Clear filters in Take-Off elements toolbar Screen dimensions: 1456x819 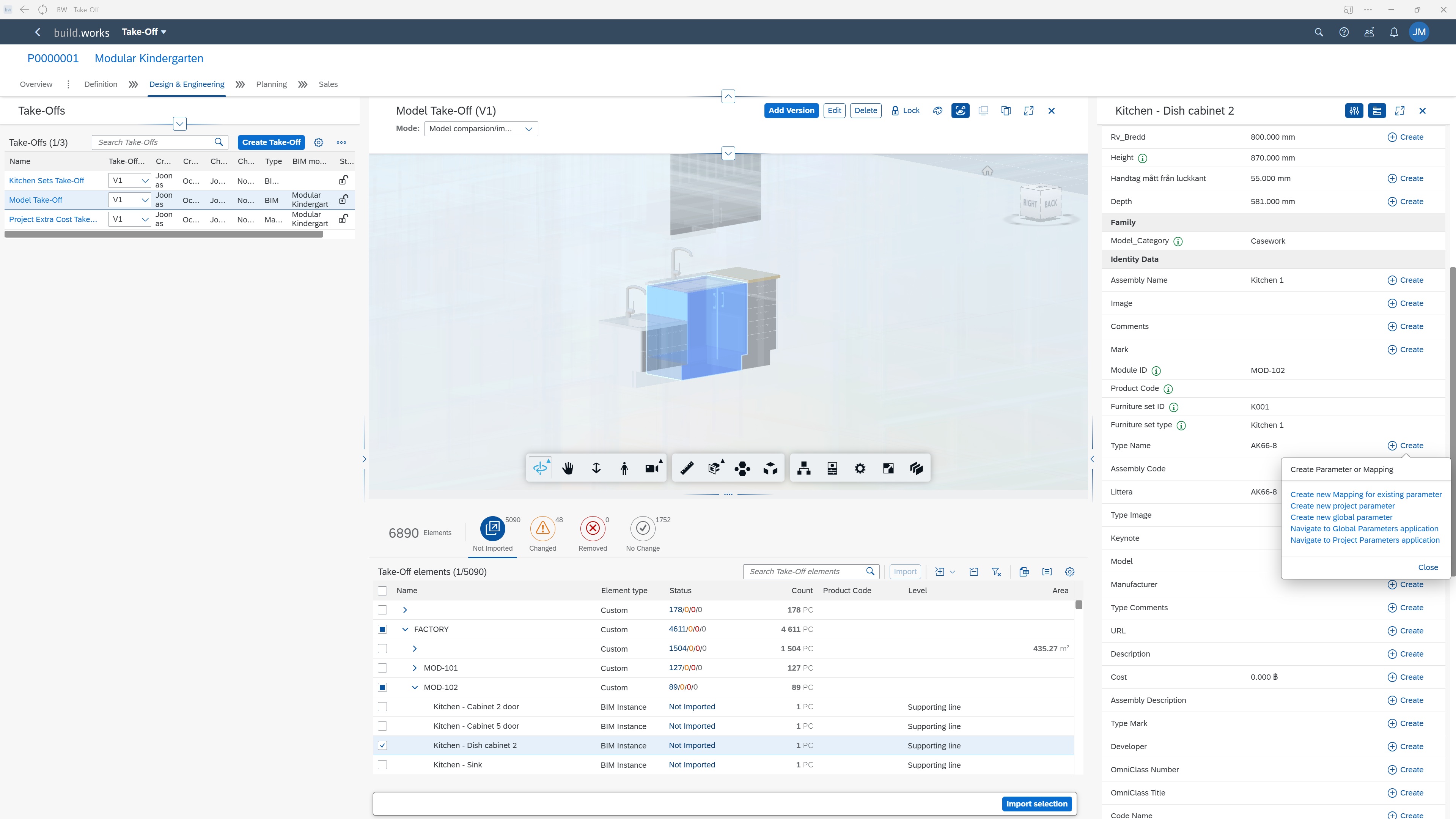coord(997,572)
